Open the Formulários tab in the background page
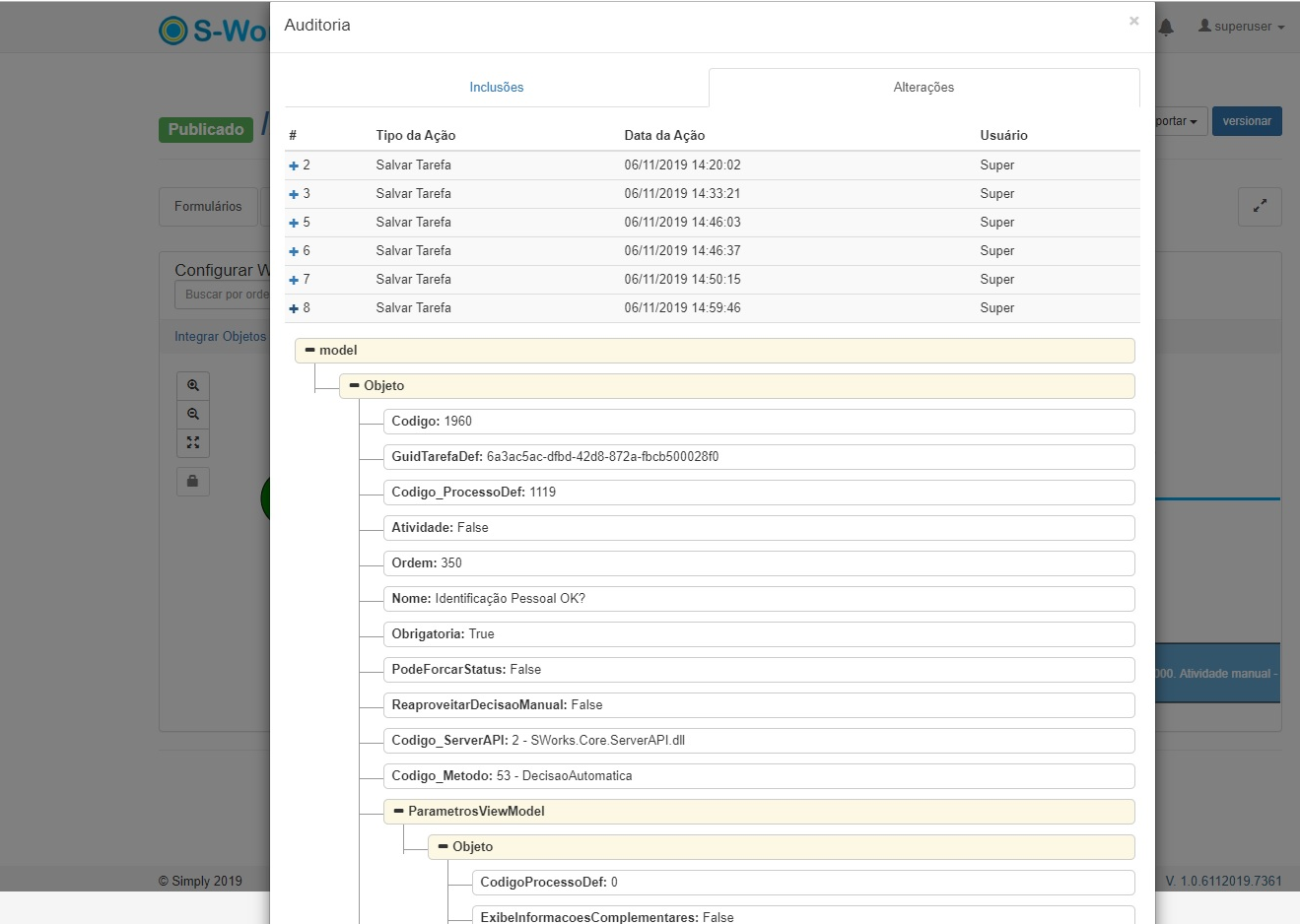 [208, 206]
